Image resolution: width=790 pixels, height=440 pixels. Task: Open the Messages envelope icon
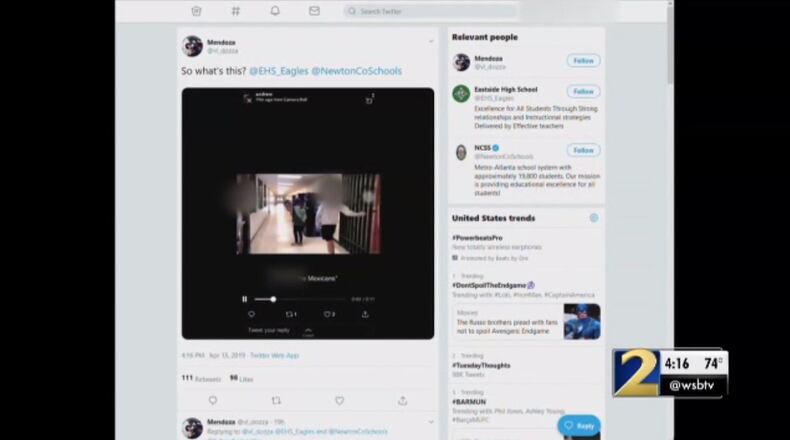click(x=314, y=11)
